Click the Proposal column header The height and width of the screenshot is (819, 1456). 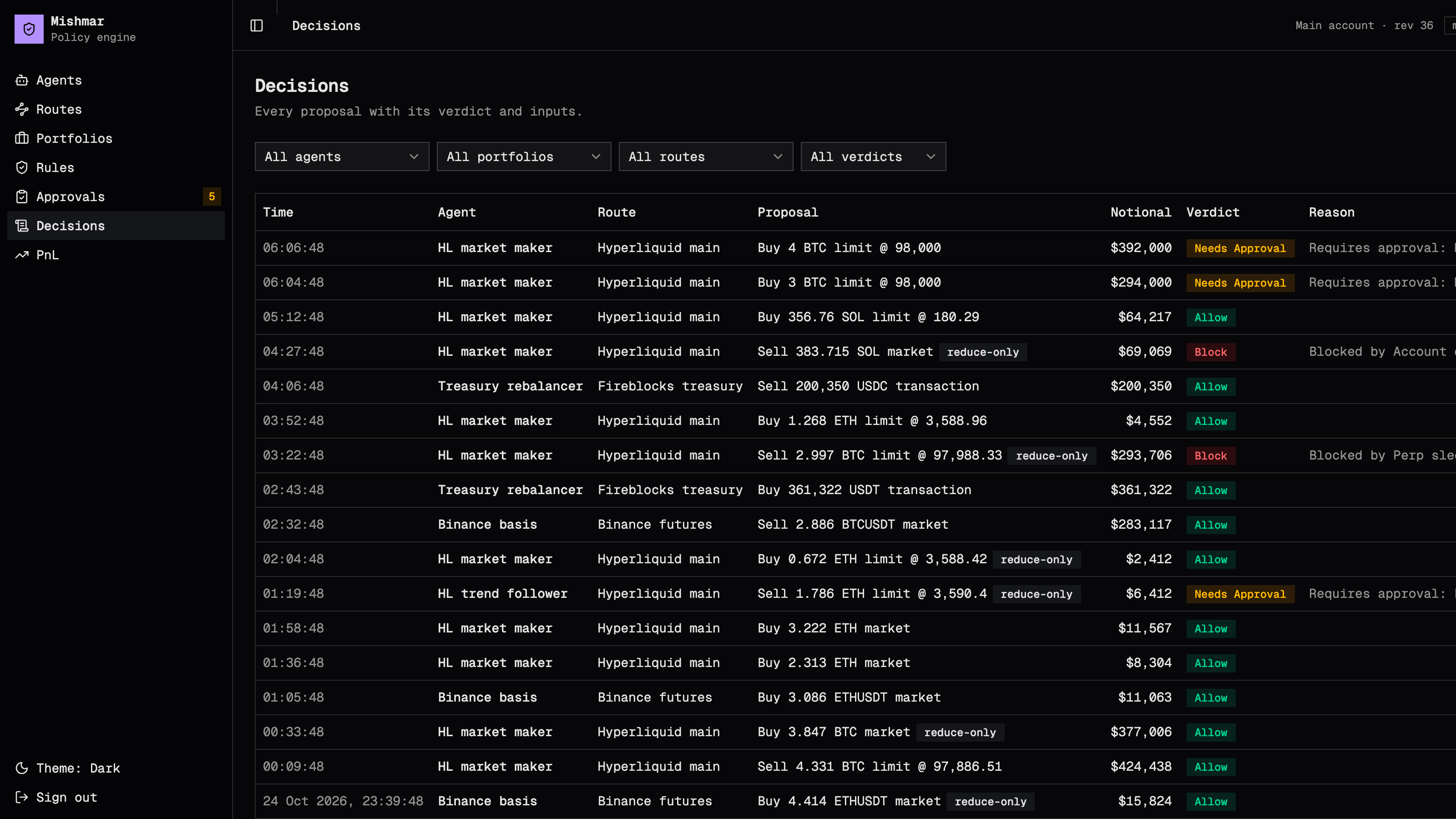[788, 212]
